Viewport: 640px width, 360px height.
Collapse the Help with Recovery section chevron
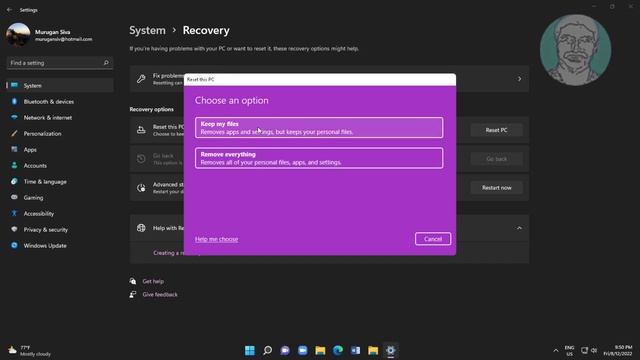coord(519,228)
